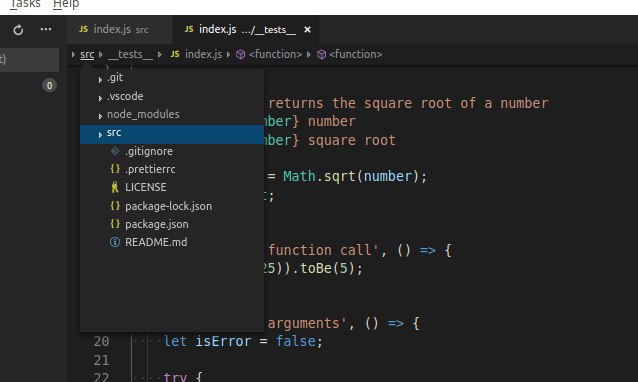Image resolution: width=638 pixels, height=382 pixels.
Task: Click the first <function> breadcrumb
Action: (275, 54)
